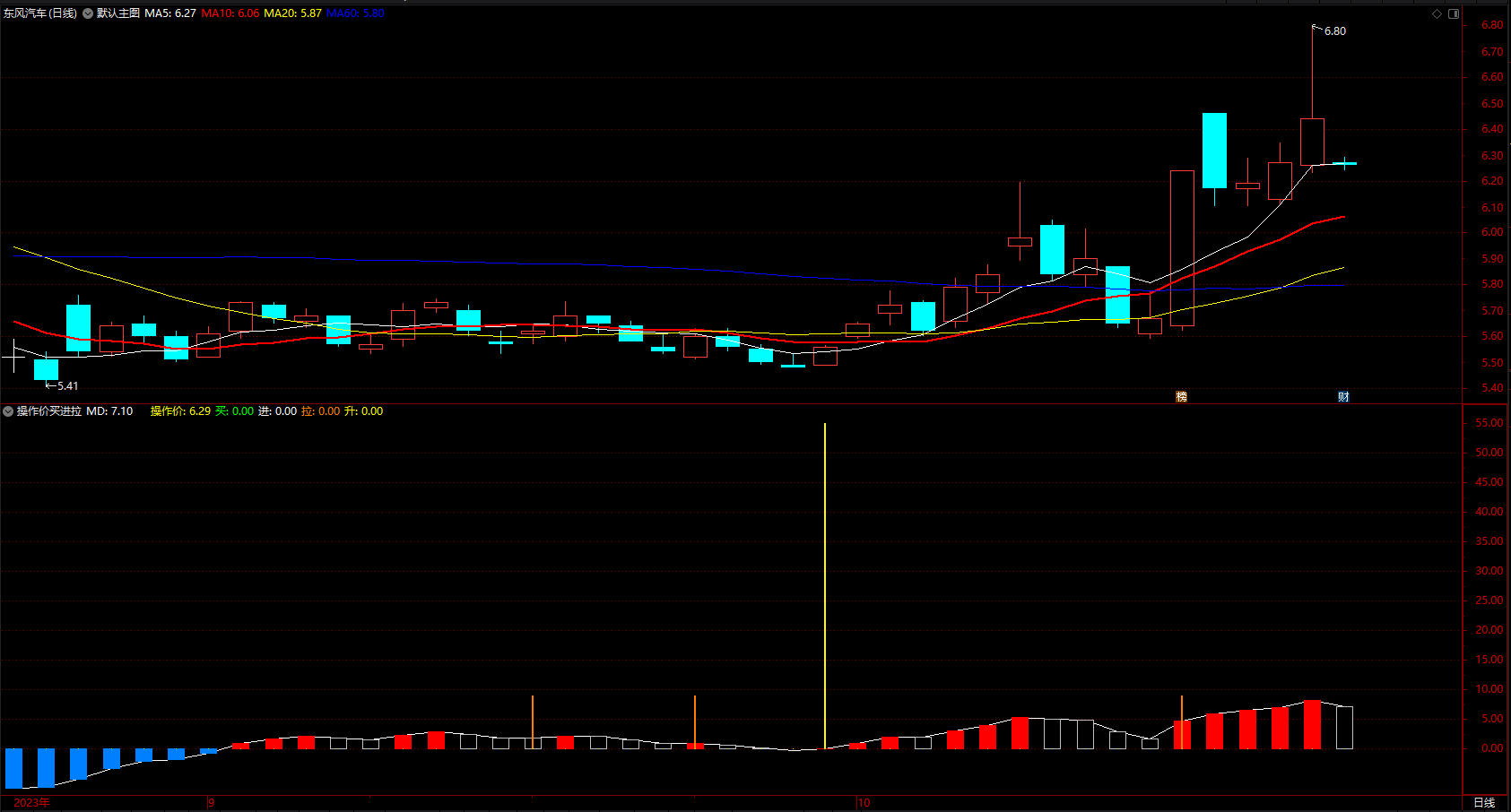Click the latest candlestick near 6.27
This screenshot has width=1511, height=812.
tap(1344, 163)
